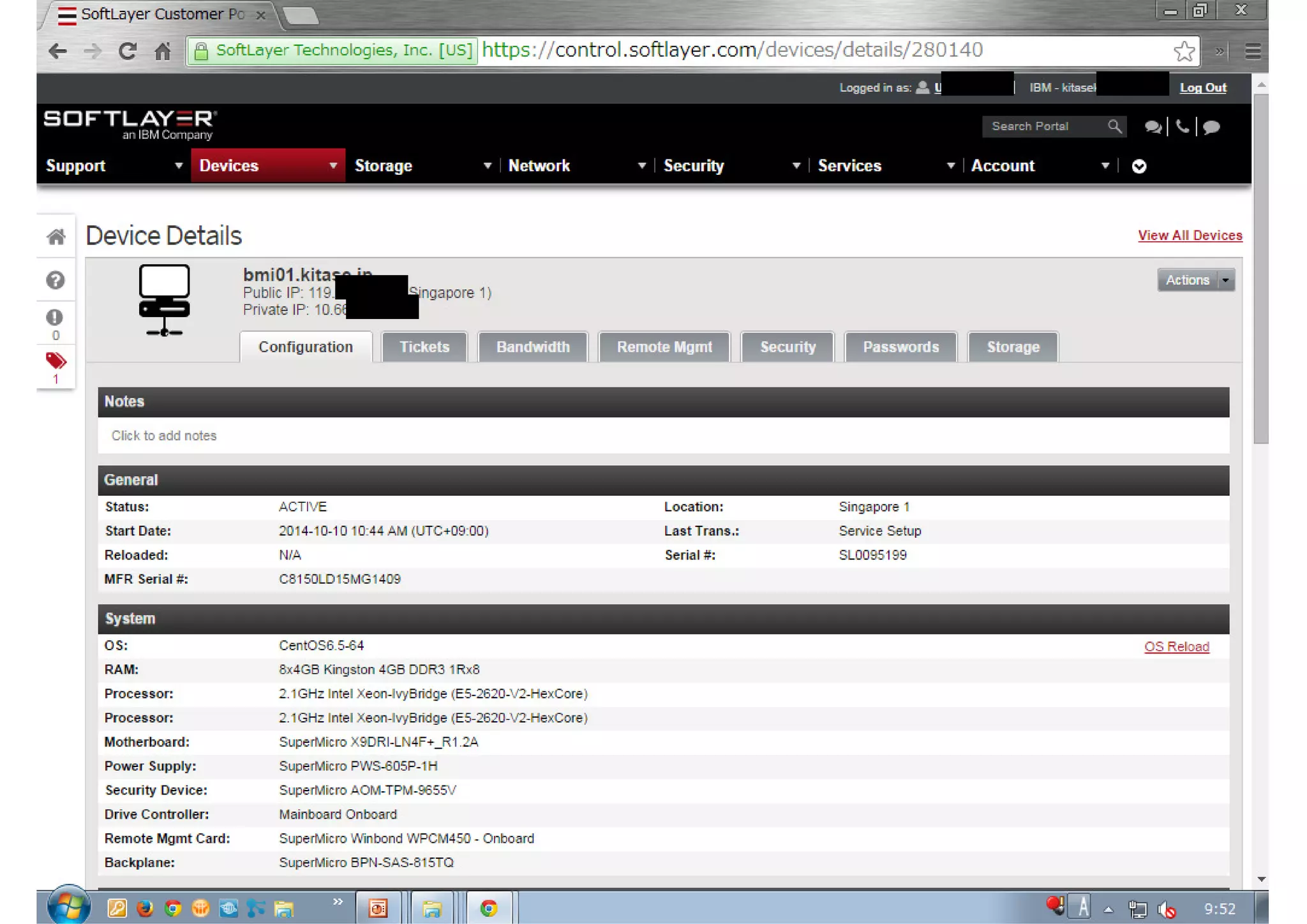Click the View All Devices link
The width and height of the screenshot is (1307, 924).
(x=1190, y=235)
